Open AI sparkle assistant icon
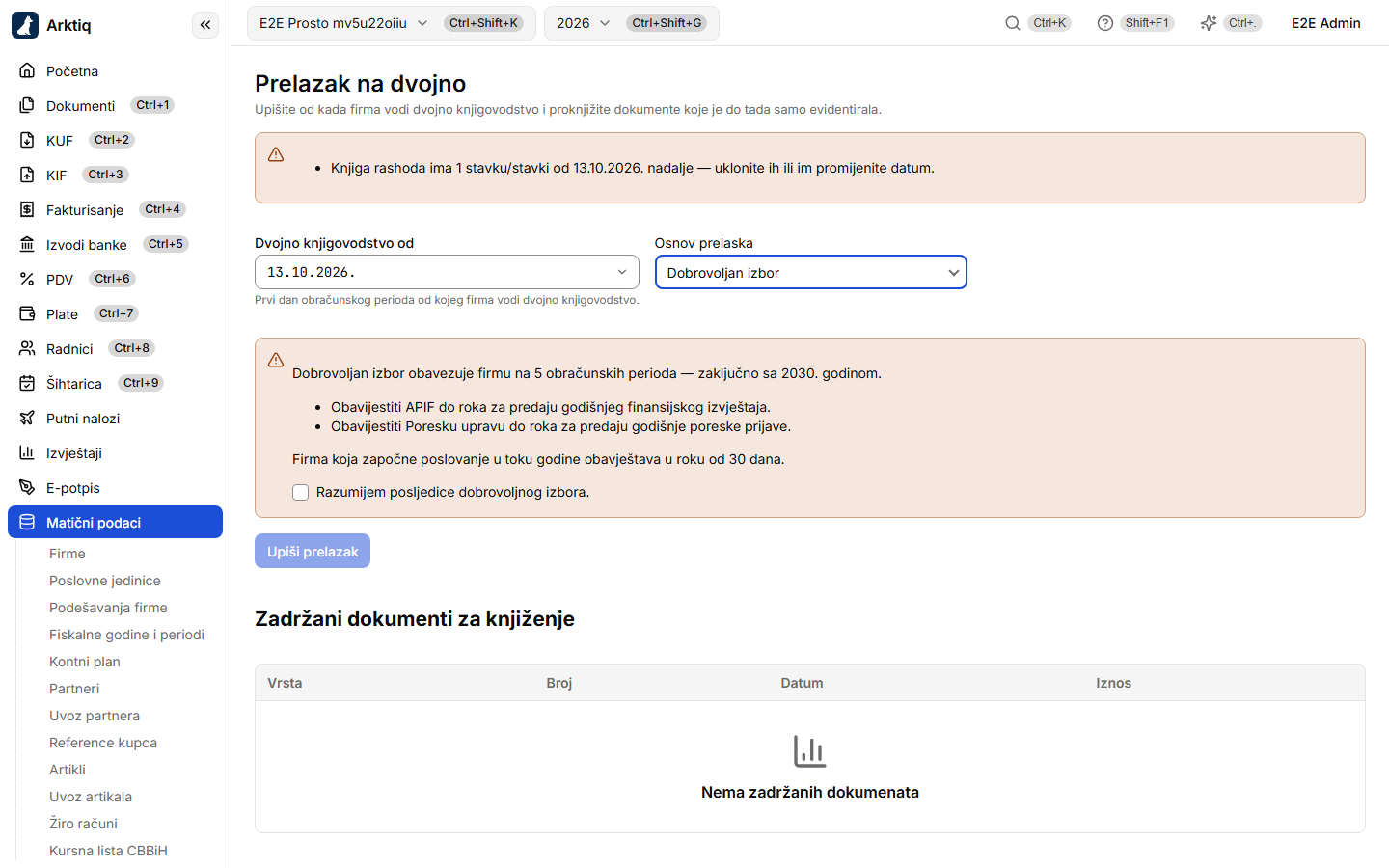This screenshot has width=1389, height=868. (x=1208, y=23)
